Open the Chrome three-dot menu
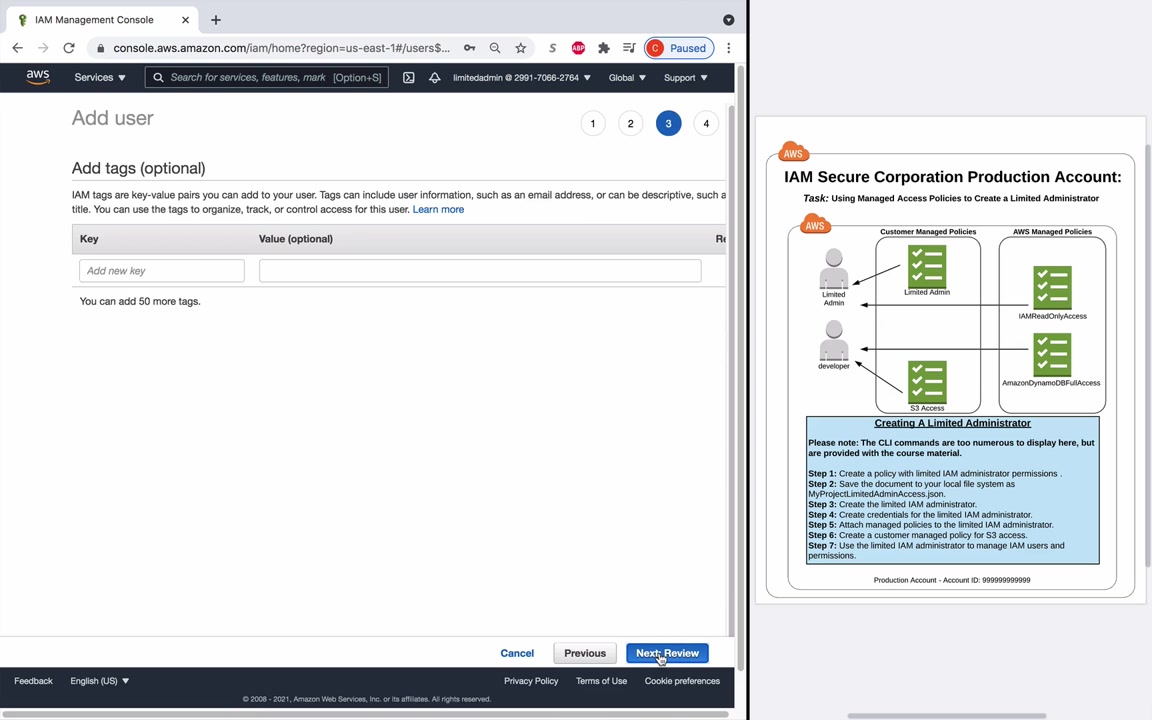This screenshot has height=720, width=1152. point(729,48)
